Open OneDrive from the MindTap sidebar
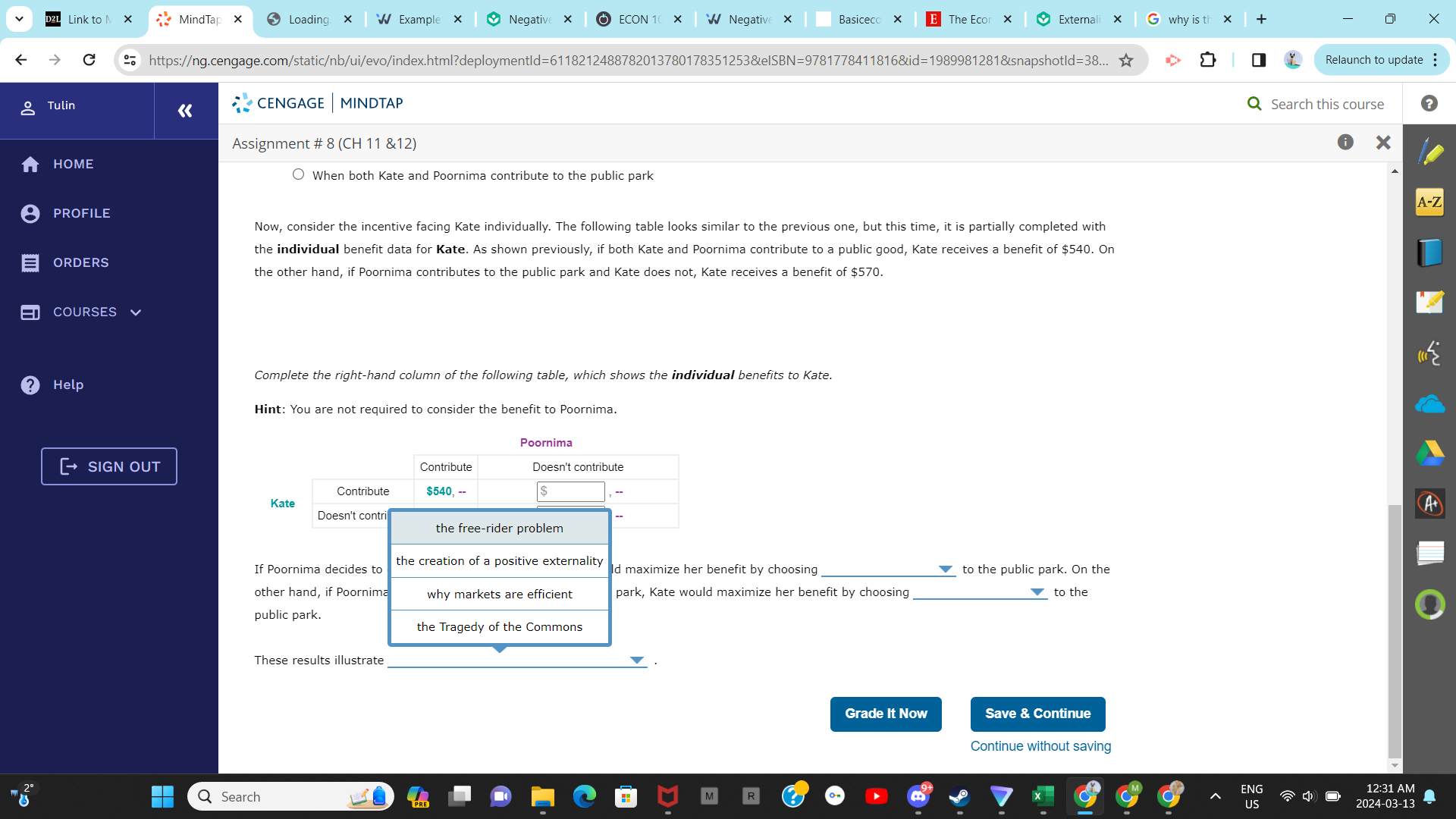Image resolution: width=1456 pixels, height=819 pixels. (x=1430, y=403)
